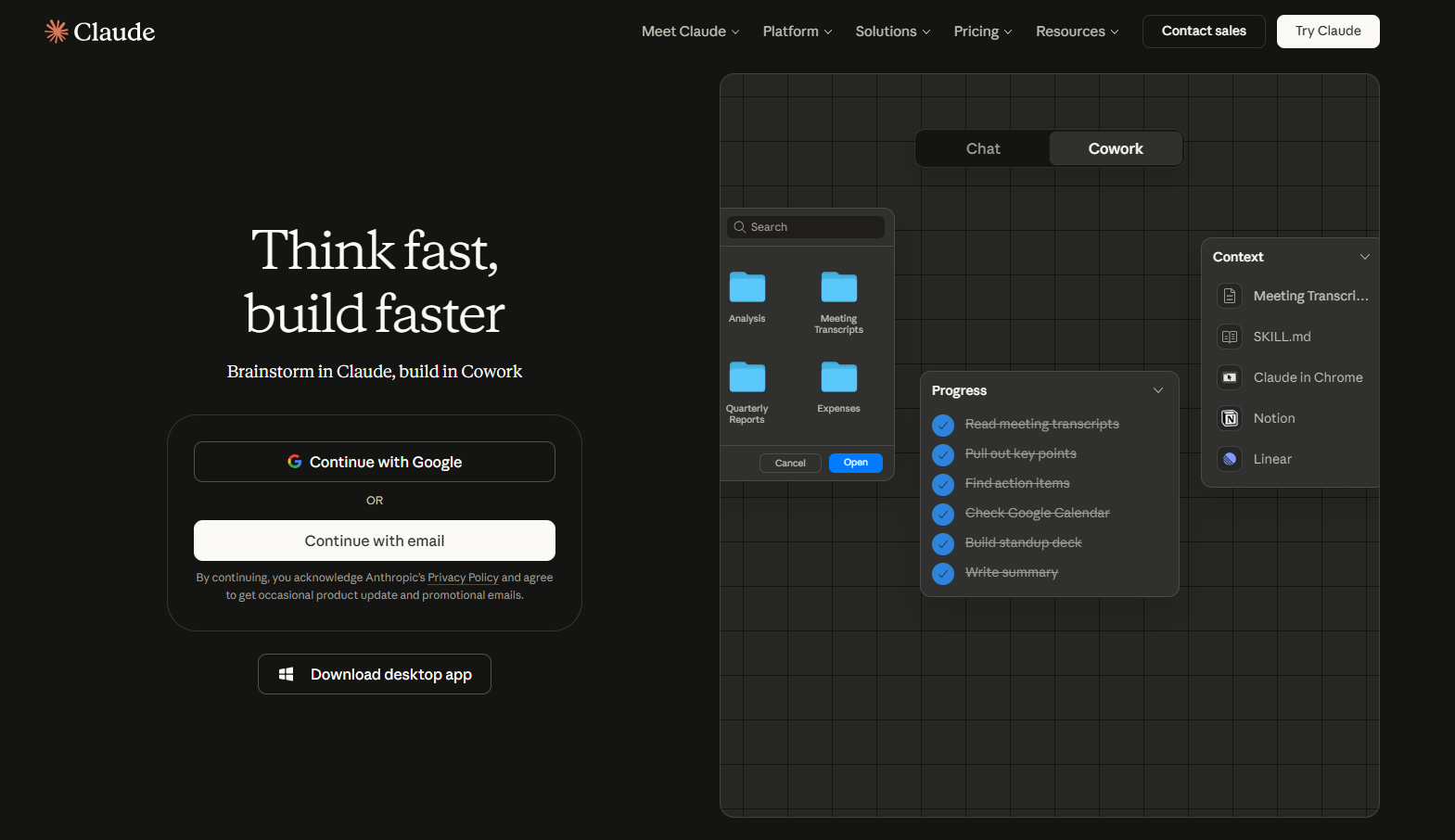Collapse the Progress panel chevron
Screen dimensions: 1455x840
(1157, 390)
